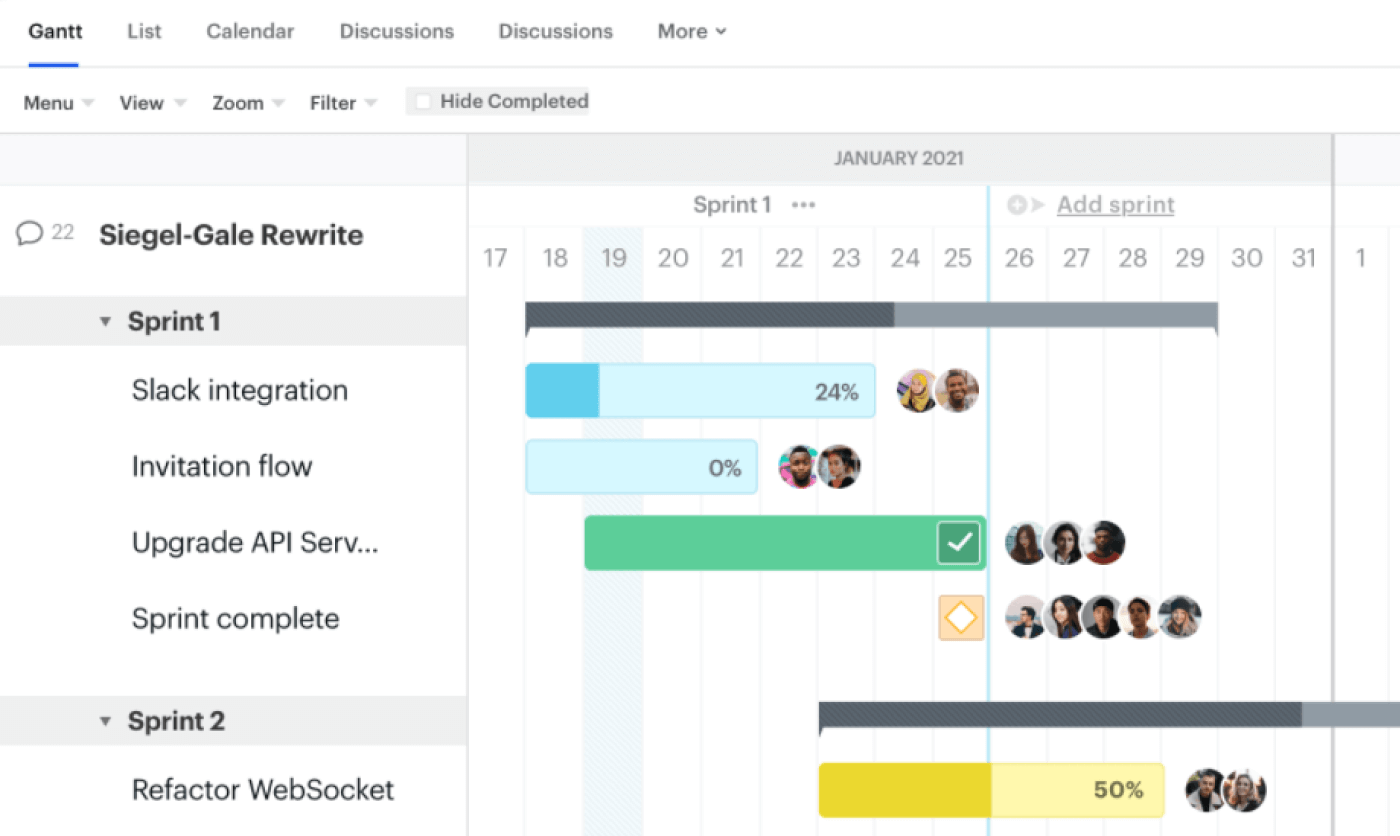
Task: Open the View menu
Action: tap(150, 102)
